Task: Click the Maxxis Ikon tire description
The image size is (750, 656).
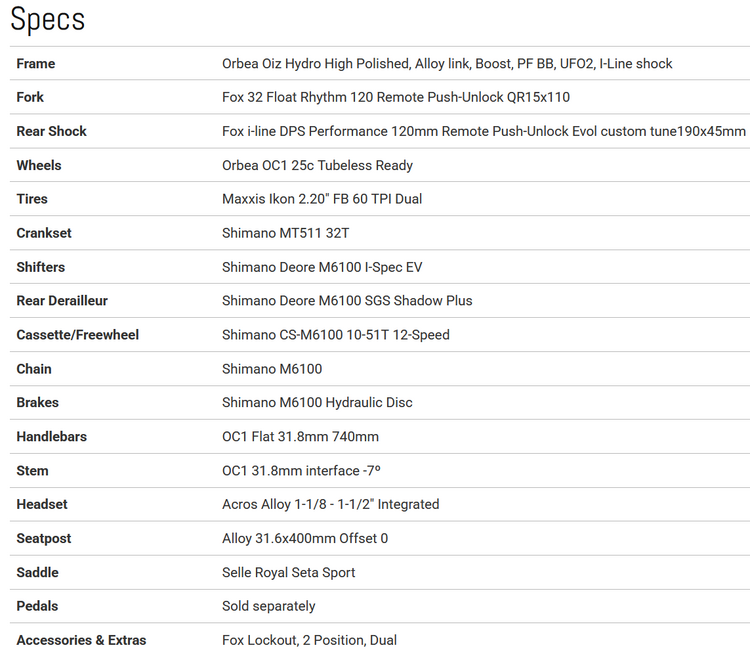Action: pyautogui.click(x=322, y=199)
